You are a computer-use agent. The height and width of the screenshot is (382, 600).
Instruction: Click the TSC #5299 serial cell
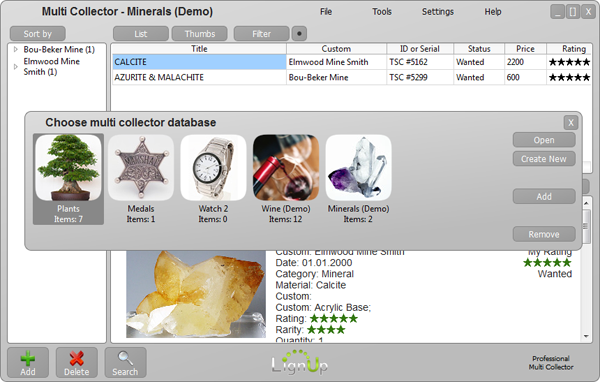click(420, 77)
